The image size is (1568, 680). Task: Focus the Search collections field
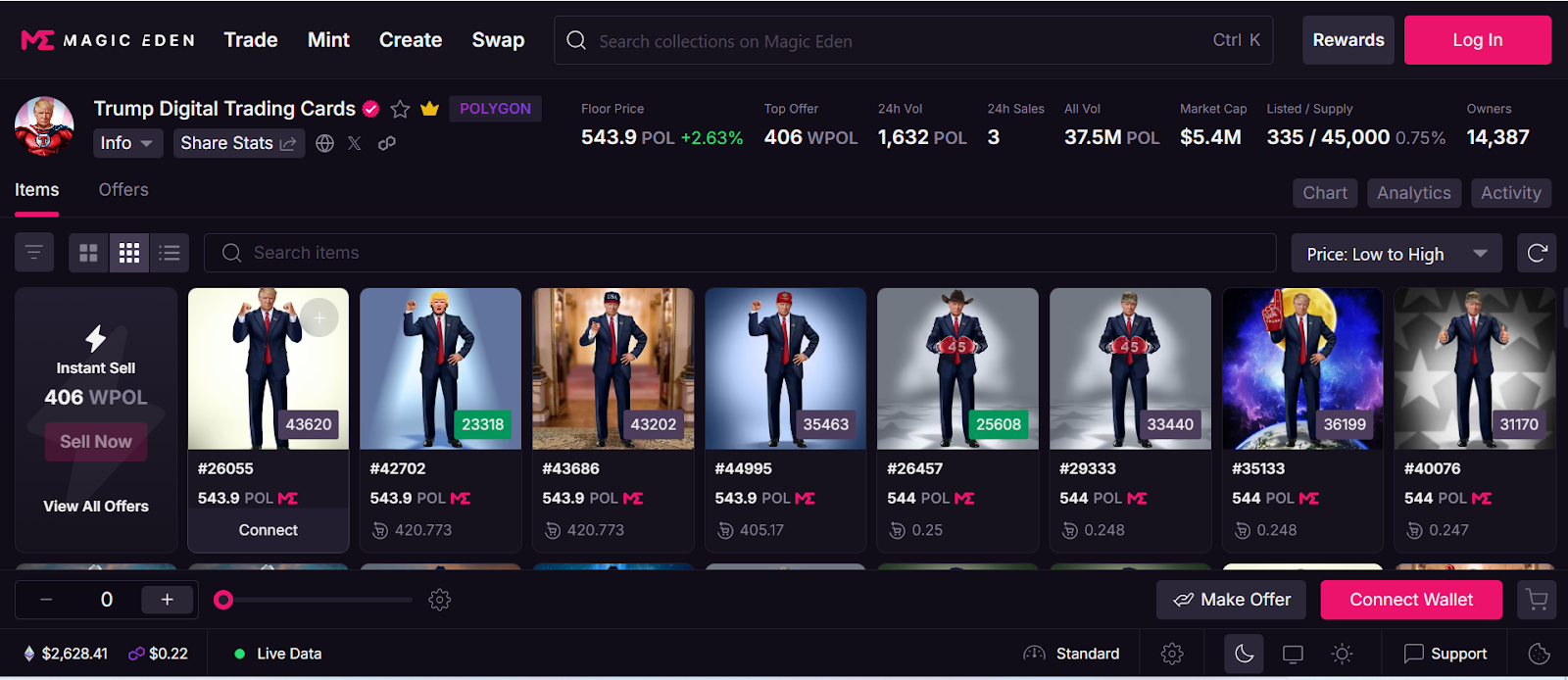click(x=913, y=40)
